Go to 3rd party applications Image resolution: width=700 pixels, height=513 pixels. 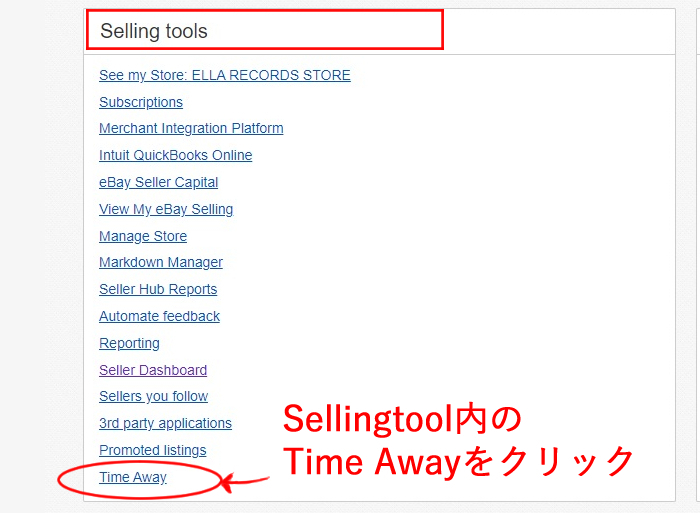165,423
